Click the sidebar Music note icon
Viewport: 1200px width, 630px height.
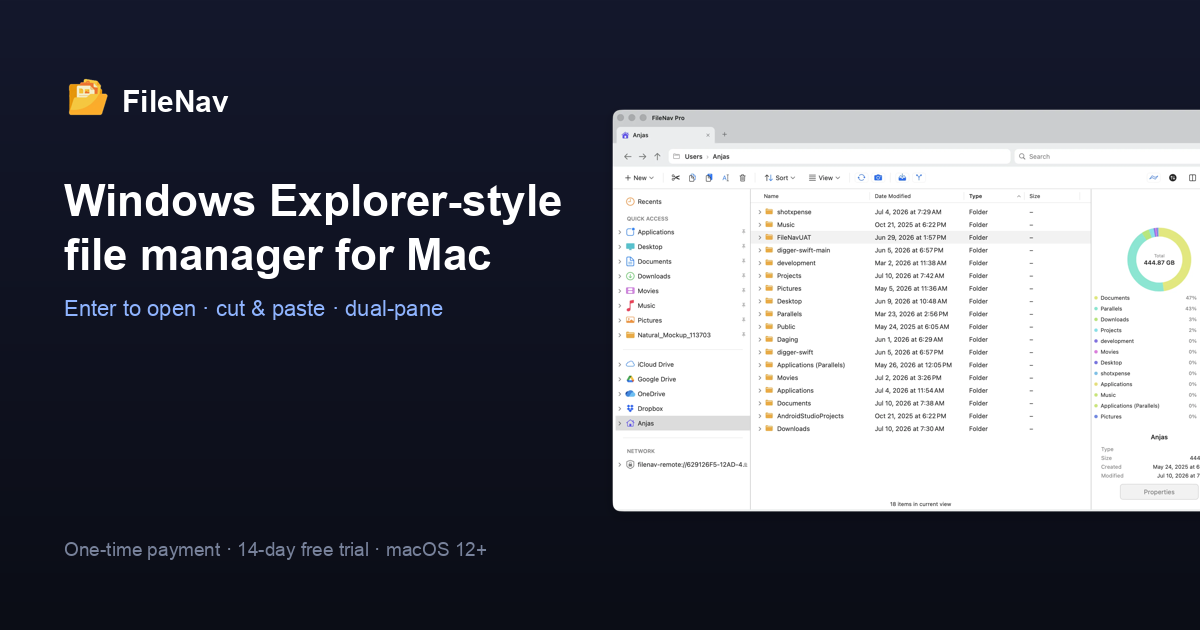pos(630,305)
